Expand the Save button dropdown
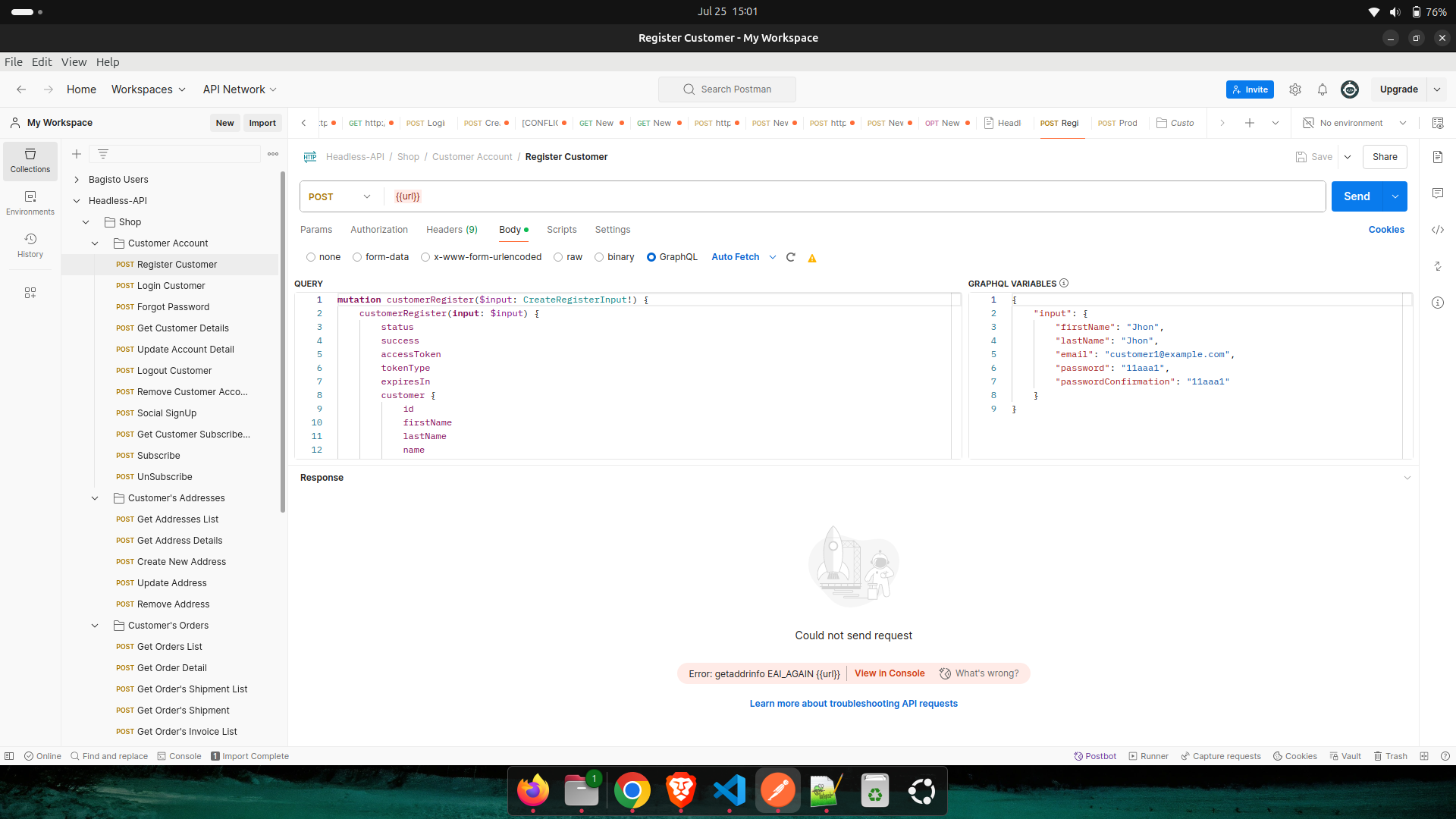This screenshot has width=1456, height=819. click(x=1347, y=156)
